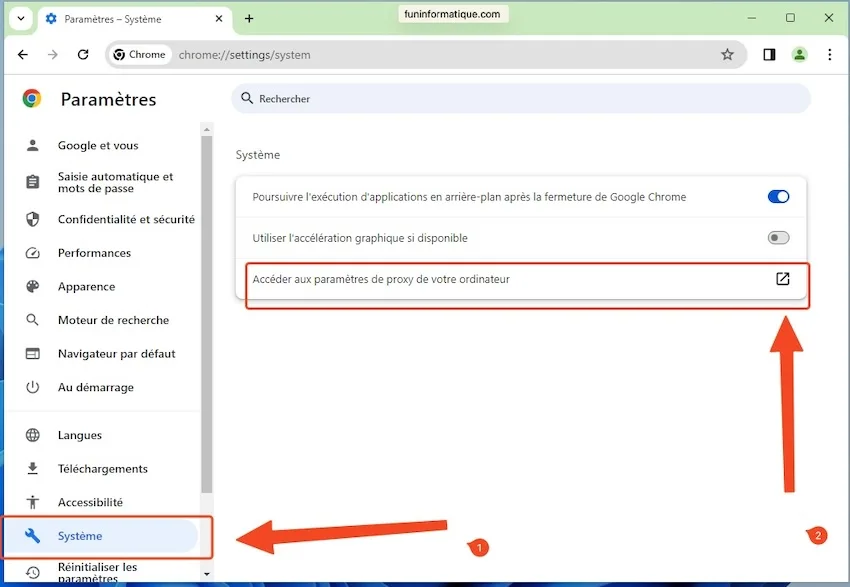
Task: Click the Système wrench icon
Action: [33, 536]
